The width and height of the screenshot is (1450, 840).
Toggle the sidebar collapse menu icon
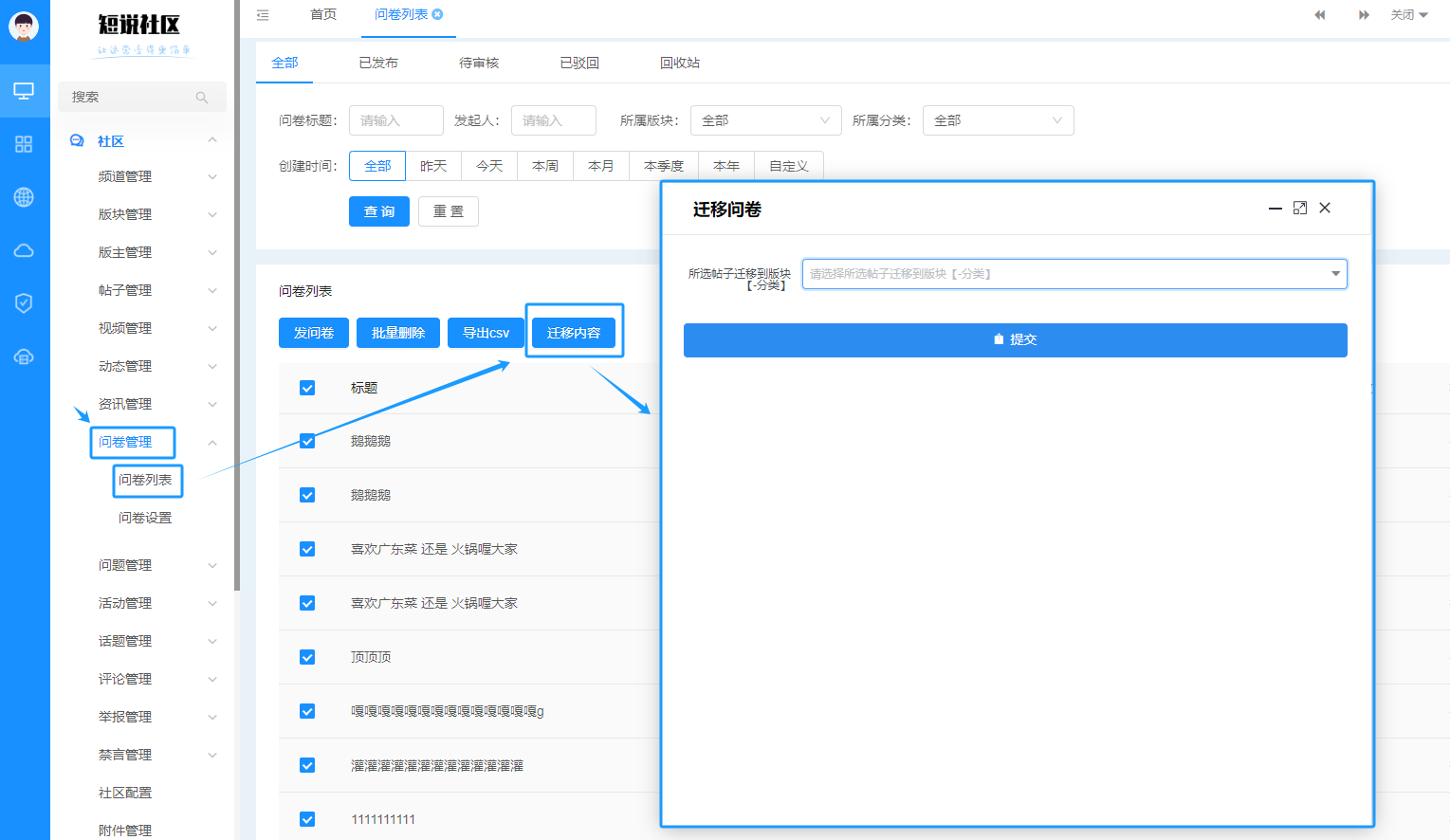[x=263, y=15]
